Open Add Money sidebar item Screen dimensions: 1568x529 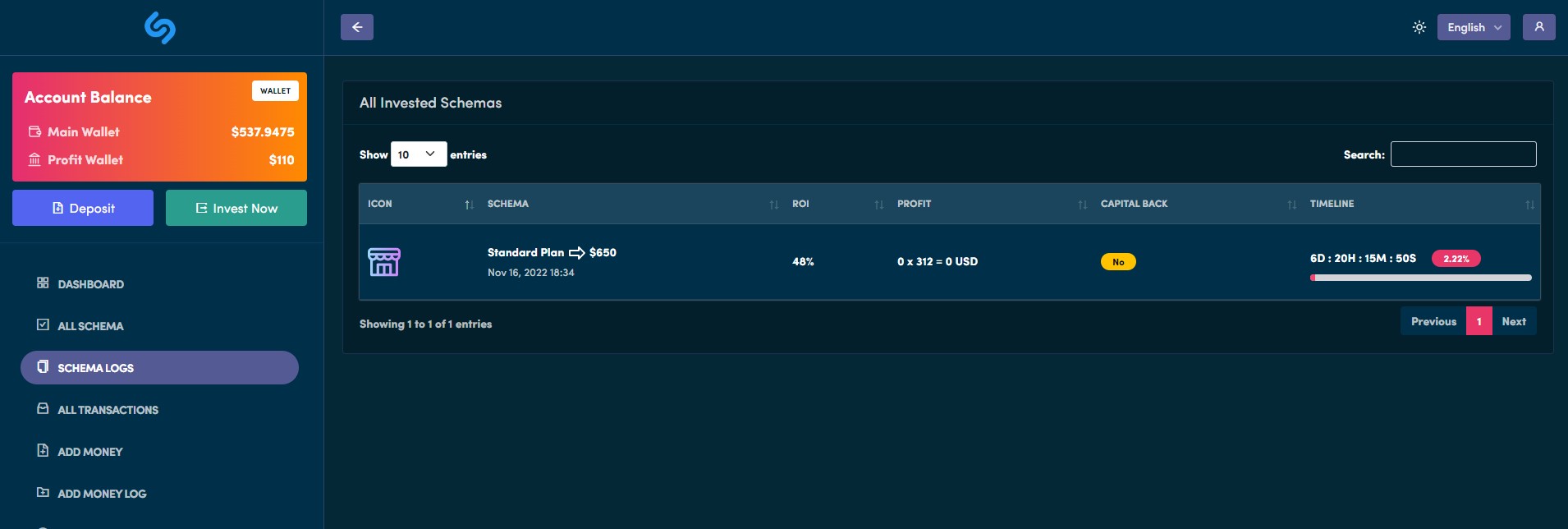(x=159, y=451)
